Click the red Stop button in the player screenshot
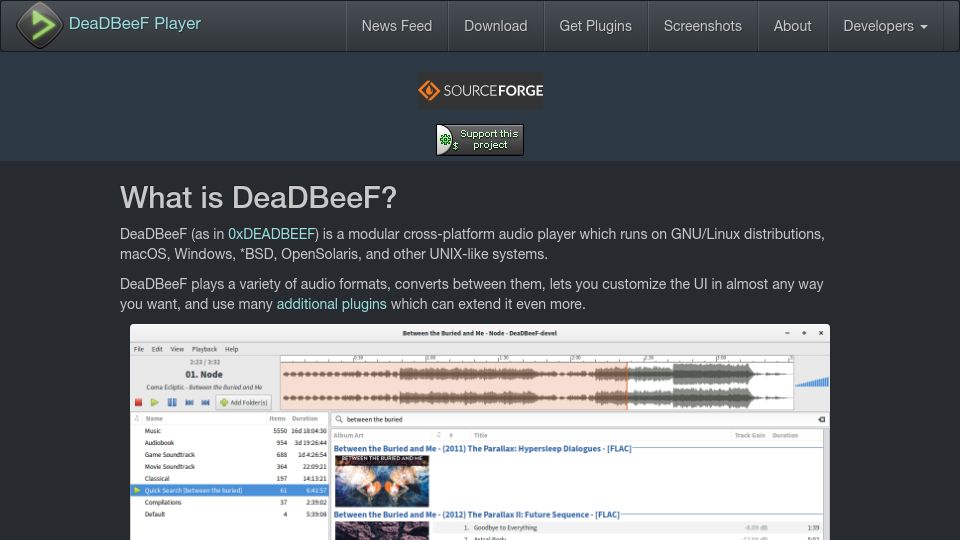 pyautogui.click(x=138, y=402)
